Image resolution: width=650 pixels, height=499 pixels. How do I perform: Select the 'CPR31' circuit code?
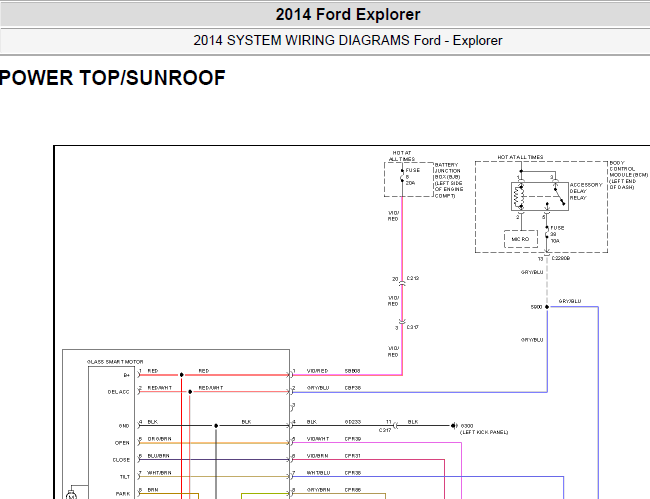click(353, 455)
